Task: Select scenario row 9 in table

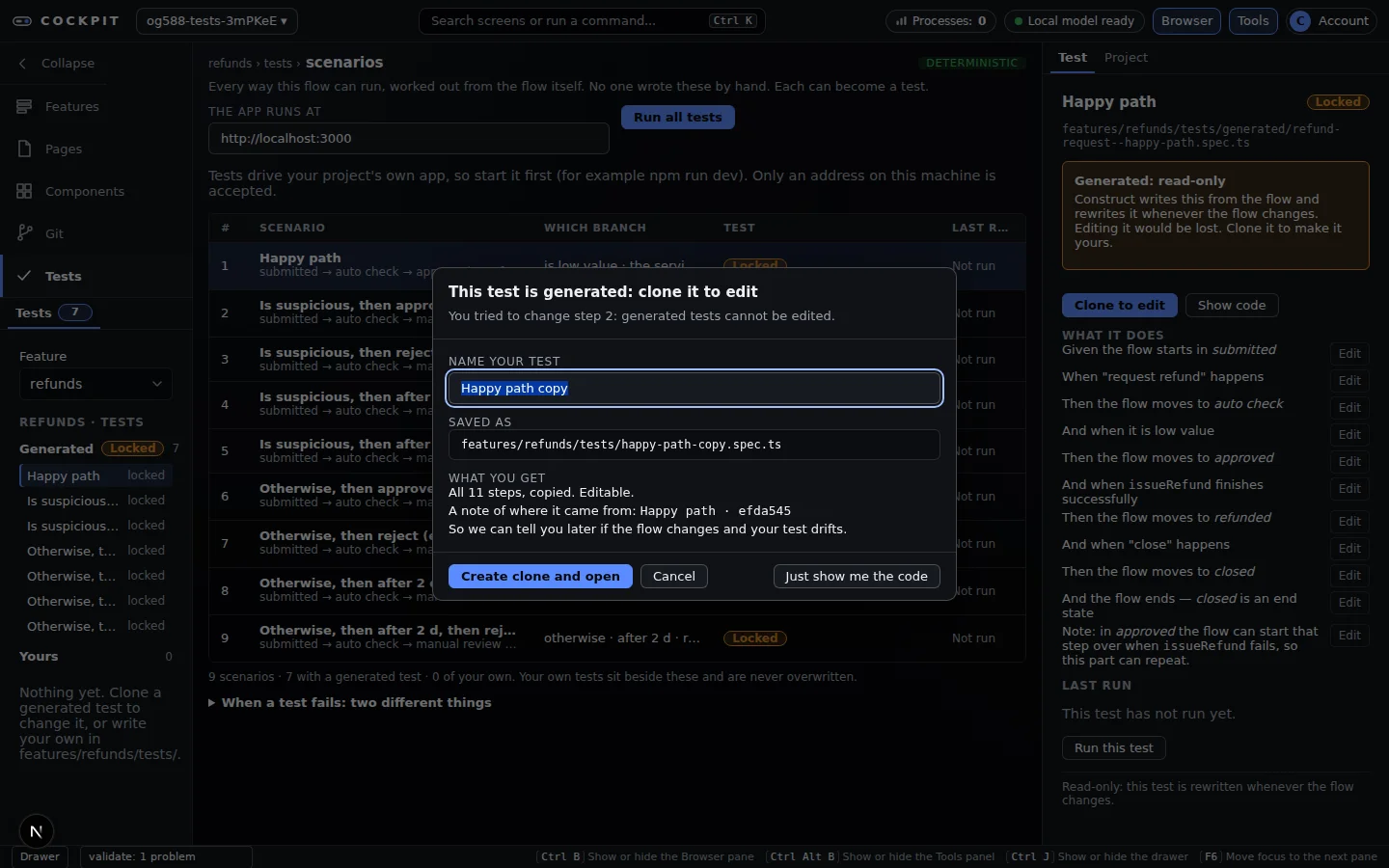Action: 617,638
